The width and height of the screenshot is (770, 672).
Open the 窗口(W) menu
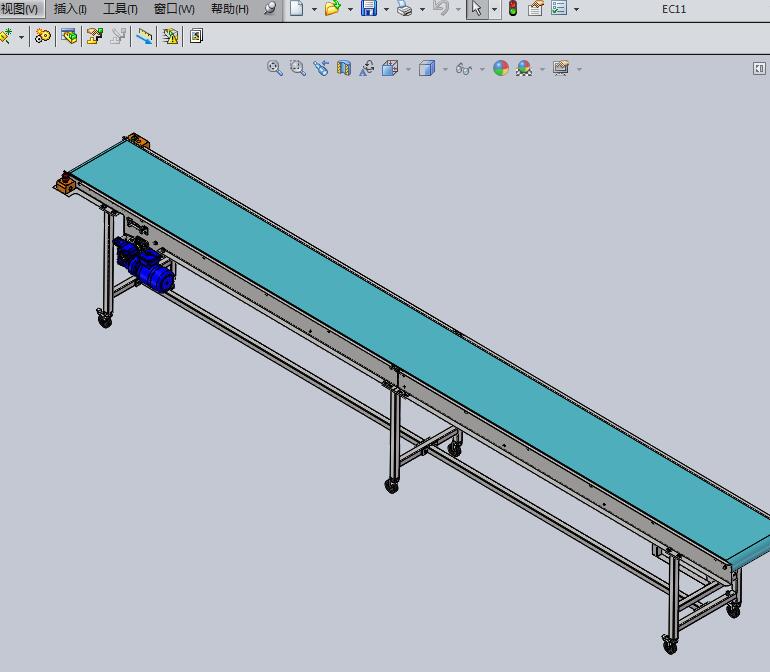[174, 9]
